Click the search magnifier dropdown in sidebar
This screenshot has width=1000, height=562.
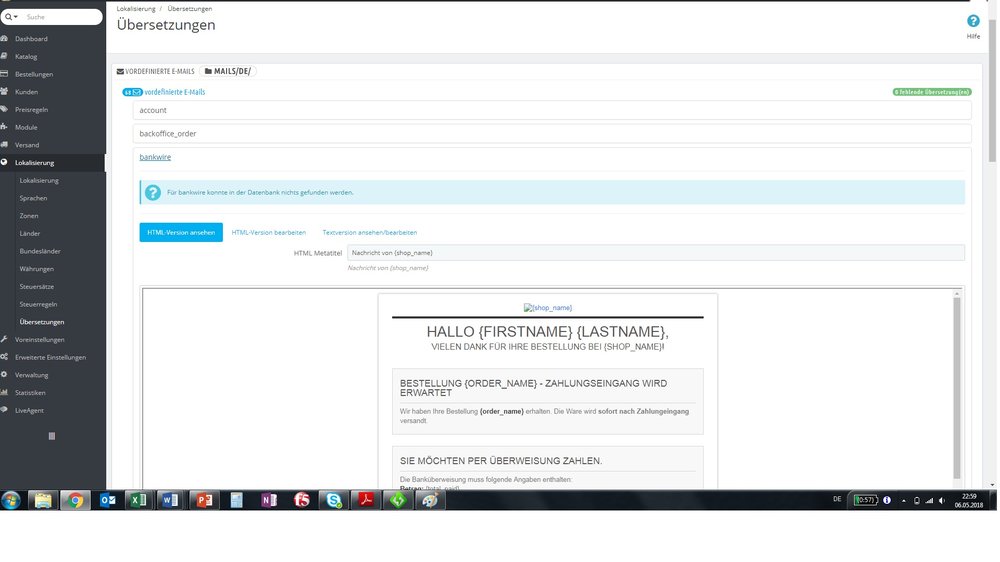[x=11, y=17]
